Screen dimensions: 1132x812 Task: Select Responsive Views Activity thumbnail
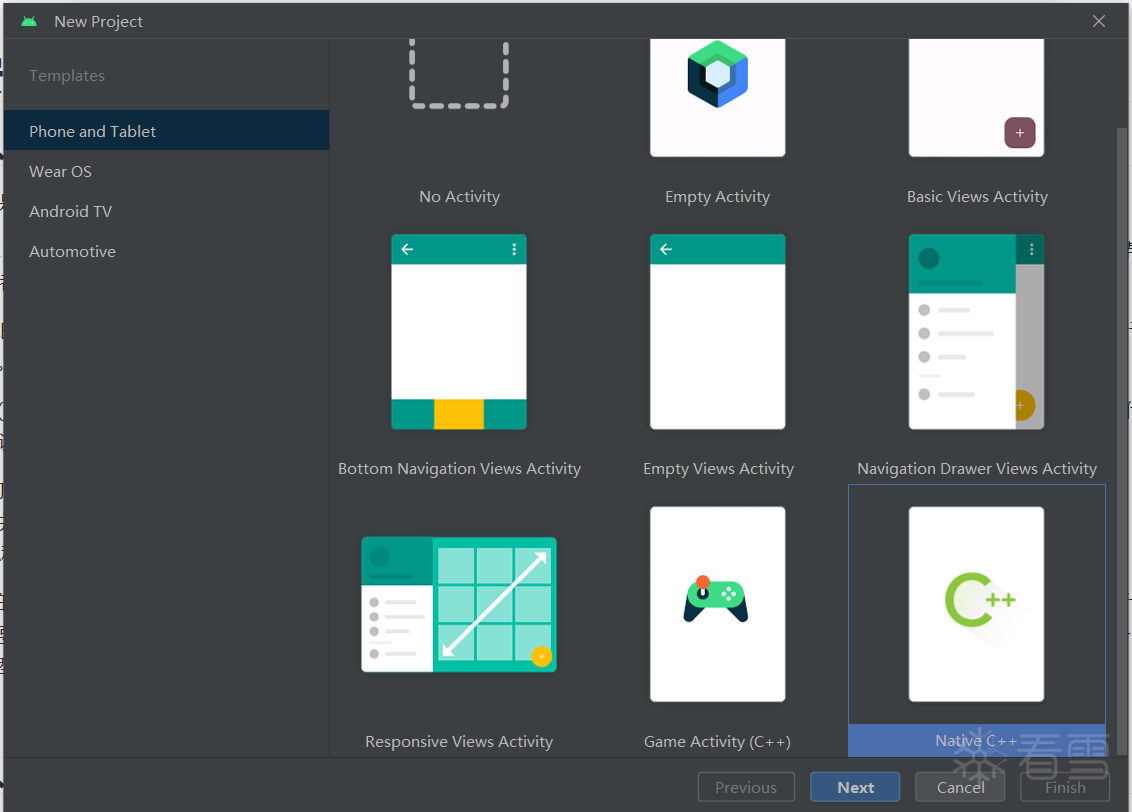click(459, 605)
